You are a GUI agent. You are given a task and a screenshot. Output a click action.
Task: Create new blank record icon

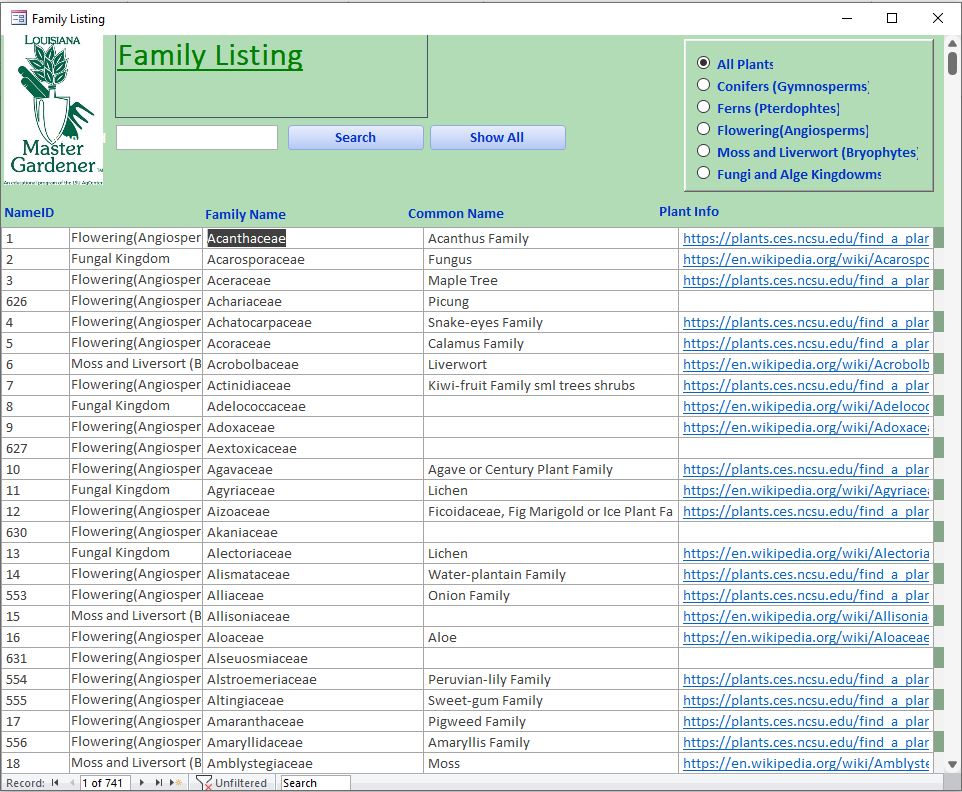[176, 782]
